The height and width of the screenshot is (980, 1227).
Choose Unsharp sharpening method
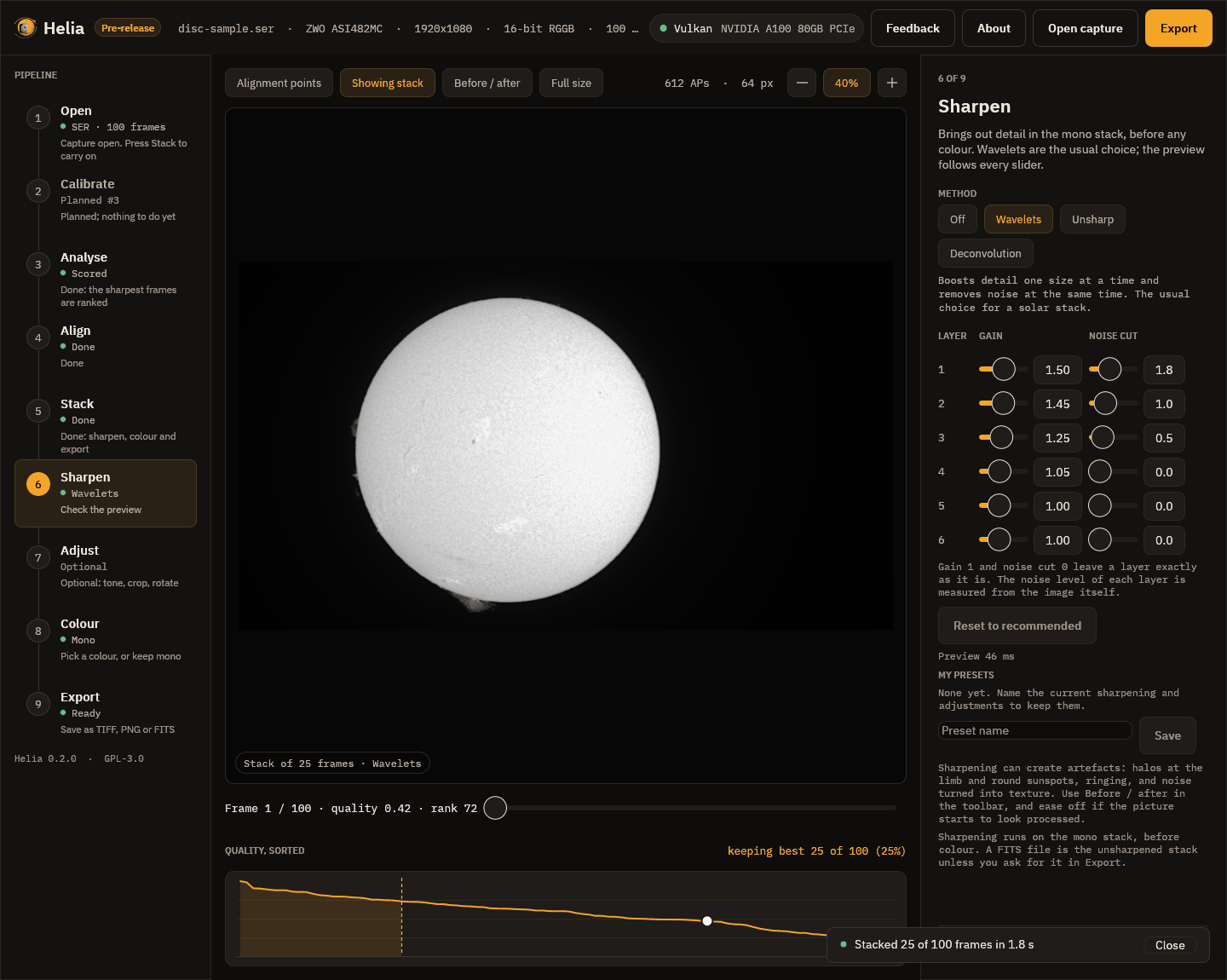(1092, 219)
